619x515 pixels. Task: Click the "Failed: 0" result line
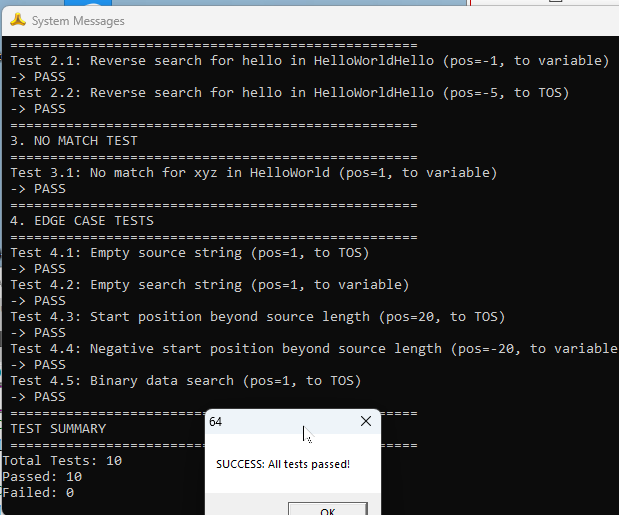[38, 493]
